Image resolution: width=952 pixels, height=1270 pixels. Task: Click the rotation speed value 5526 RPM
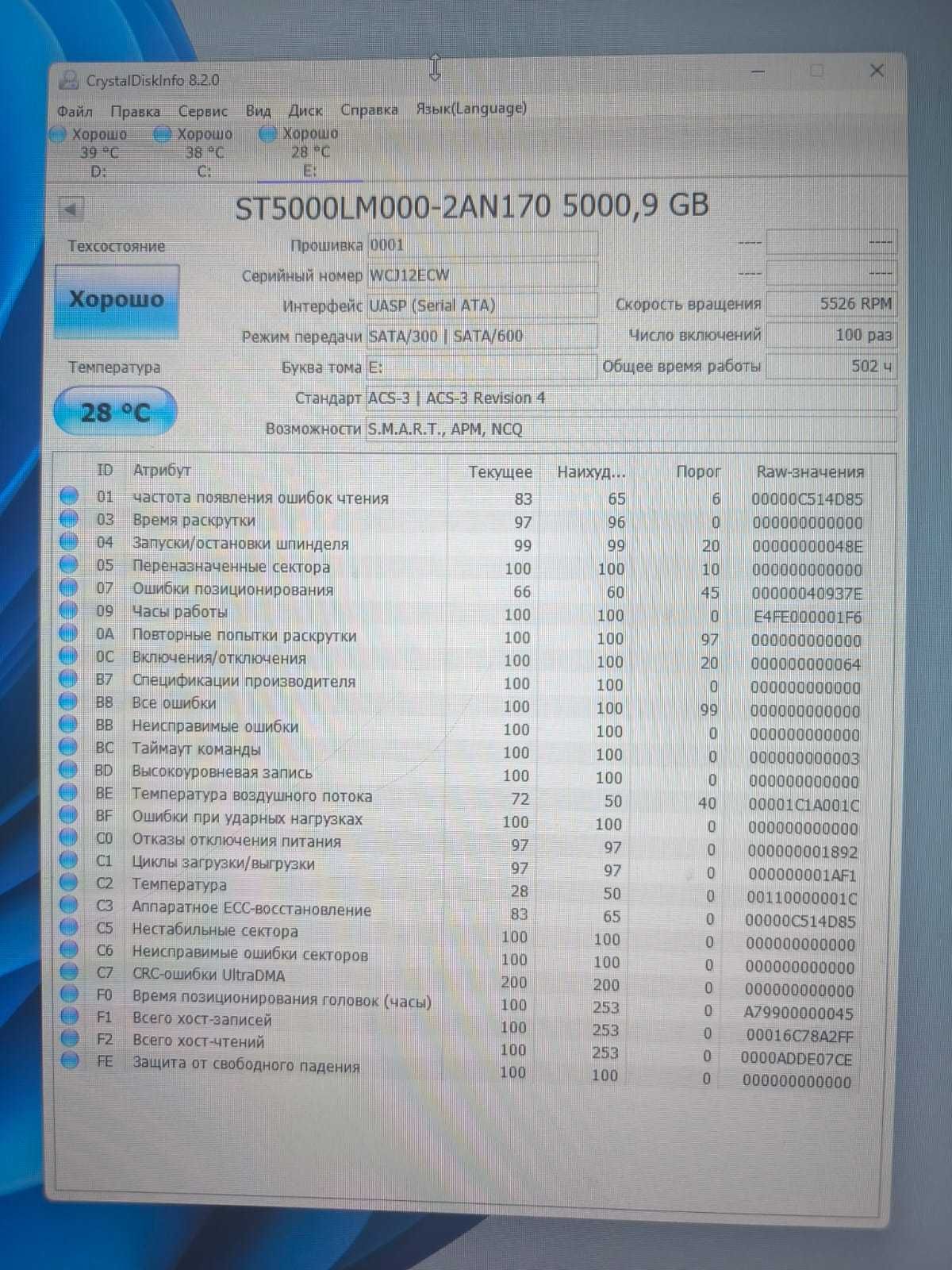click(x=831, y=303)
